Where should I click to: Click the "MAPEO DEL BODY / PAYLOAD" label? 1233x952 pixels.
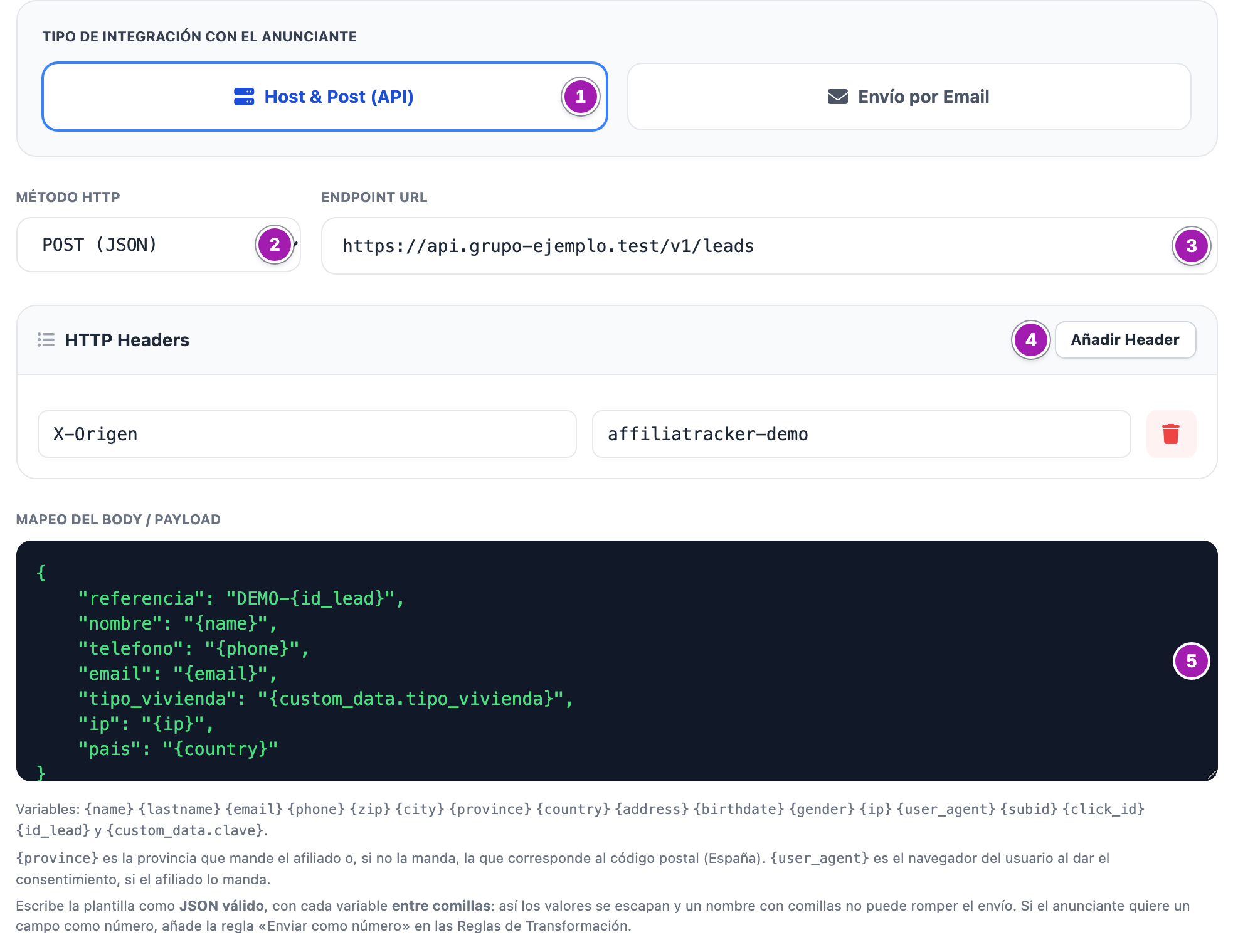click(x=119, y=519)
